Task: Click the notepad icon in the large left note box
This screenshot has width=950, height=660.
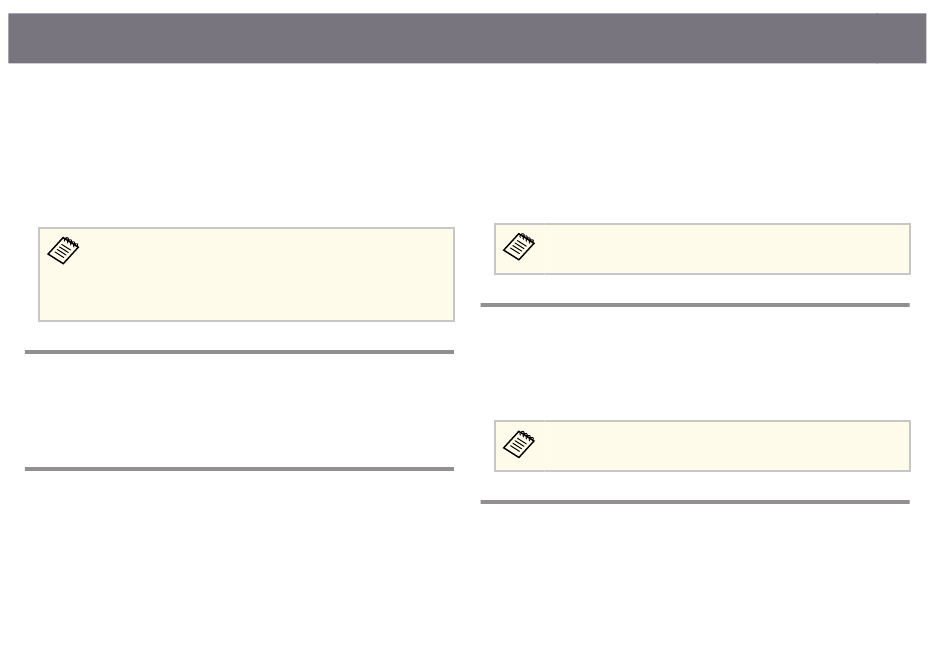Action: click(63, 250)
